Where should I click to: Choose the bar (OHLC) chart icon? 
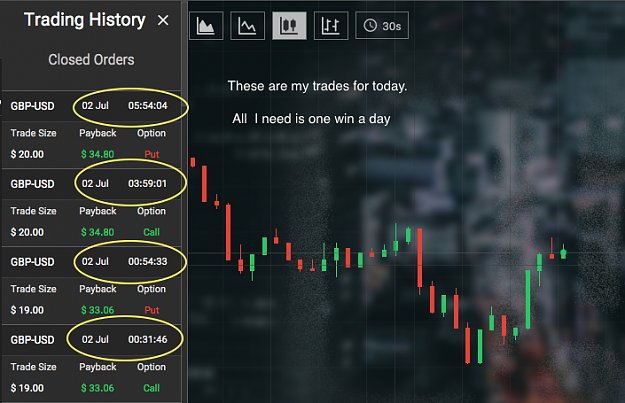(331, 26)
